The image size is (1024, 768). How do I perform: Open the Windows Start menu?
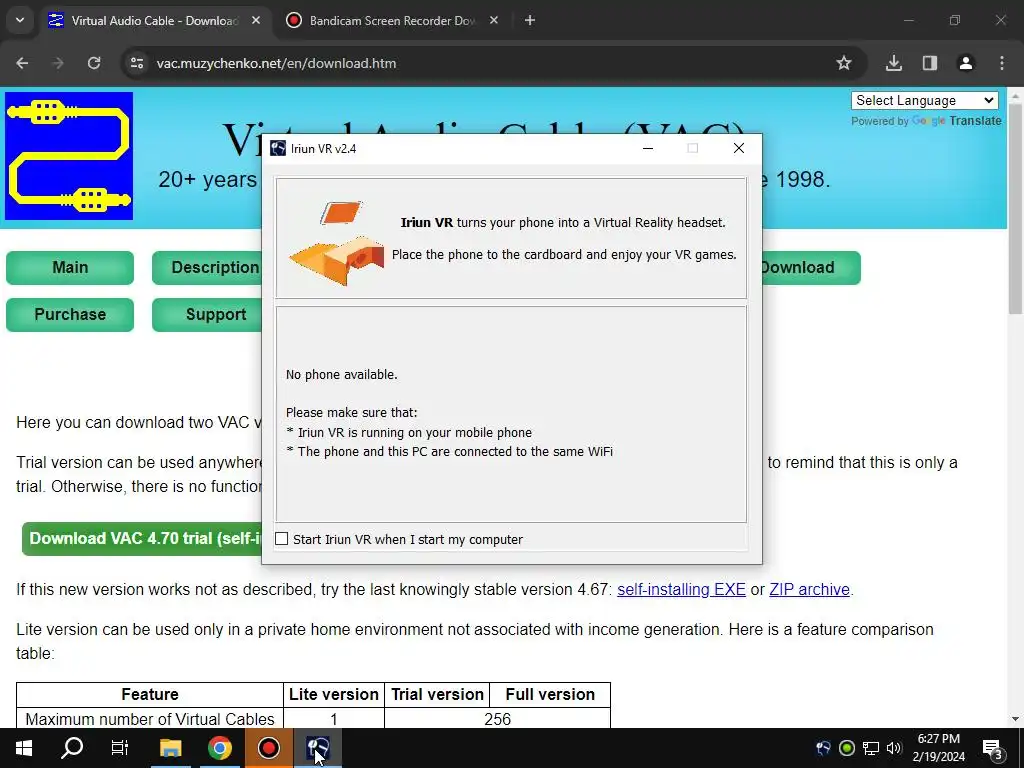[x=24, y=748]
